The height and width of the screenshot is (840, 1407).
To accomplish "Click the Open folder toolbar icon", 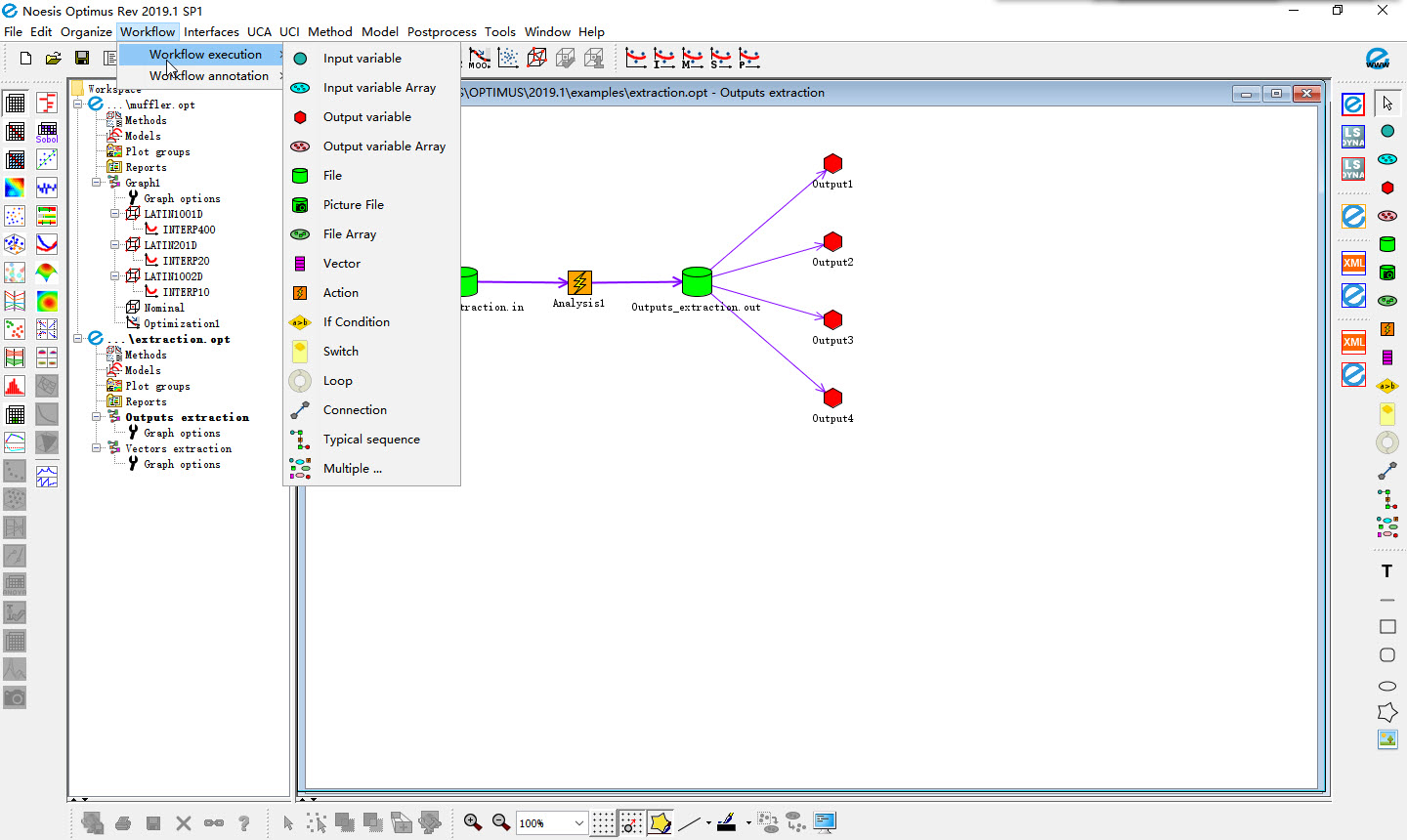I will 54,59.
